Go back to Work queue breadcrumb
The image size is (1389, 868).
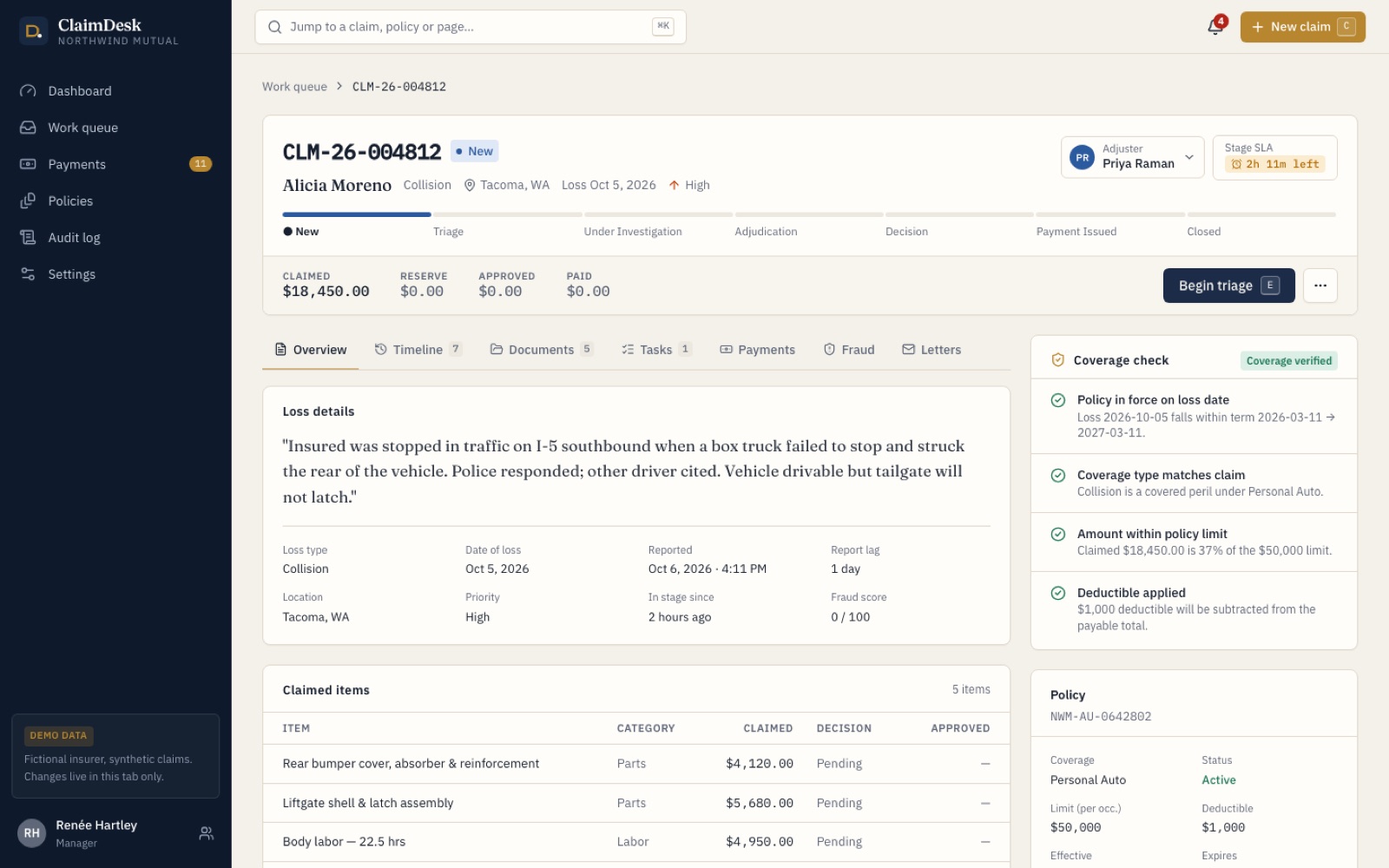(x=294, y=87)
